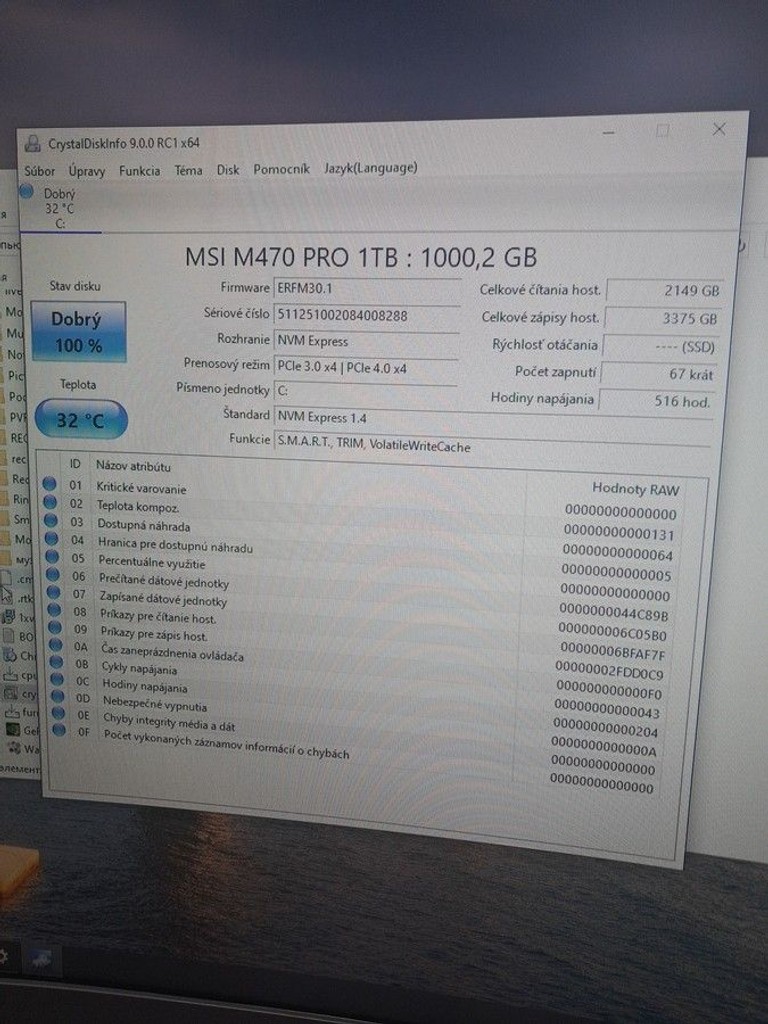Click status dot for Zapísané dátové jednotky
This screenshot has height=1024, width=768.
pyautogui.click(x=54, y=593)
